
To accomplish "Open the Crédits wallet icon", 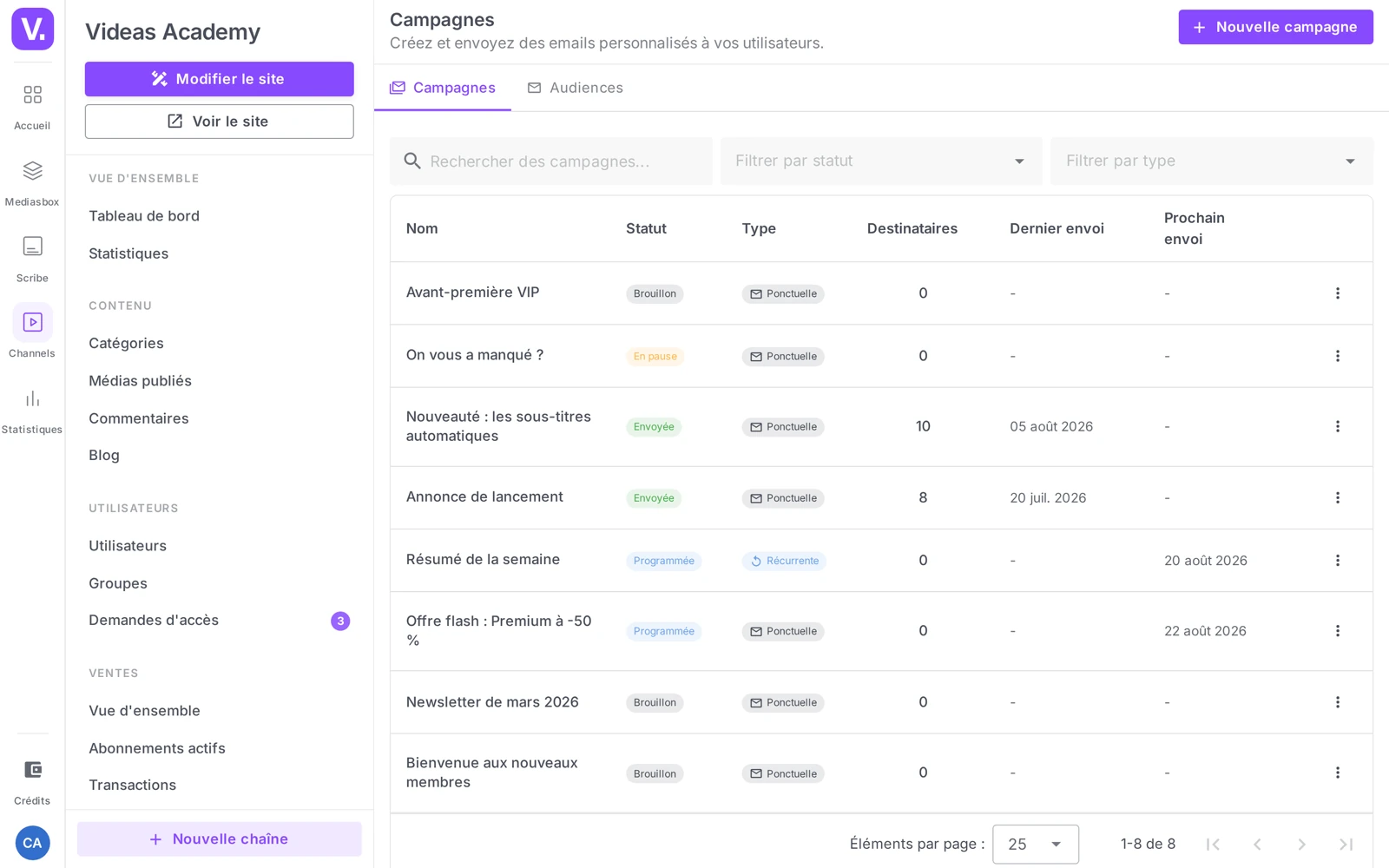I will [32, 770].
